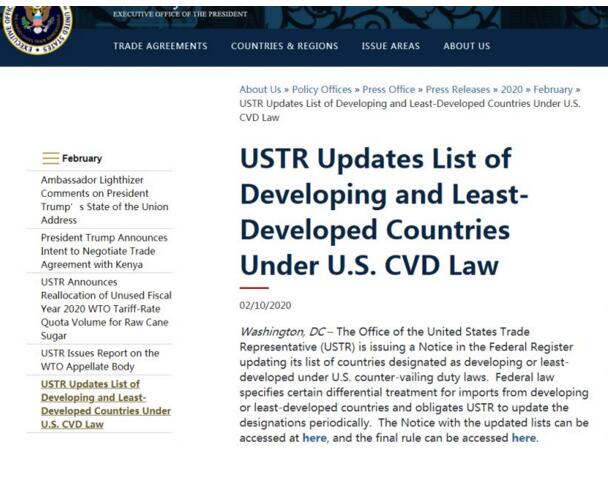This screenshot has height=485, width=608.
Task: Open Ambassador Lighthizer State of the Union article
Action: (x=105, y=200)
